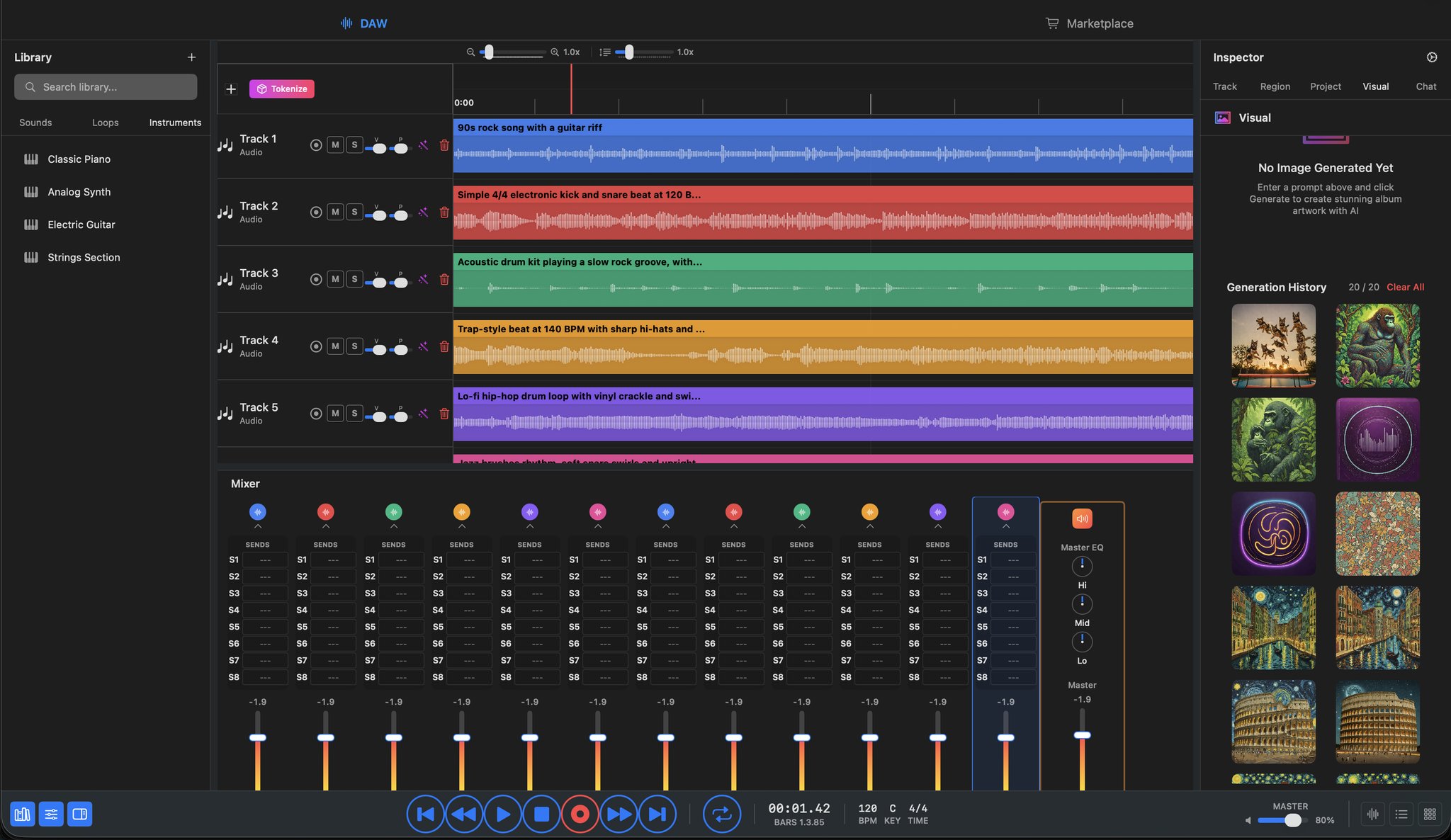This screenshot has height=840, width=1451.
Task: Click the Master speaker icon in mixer
Action: pos(1081,518)
